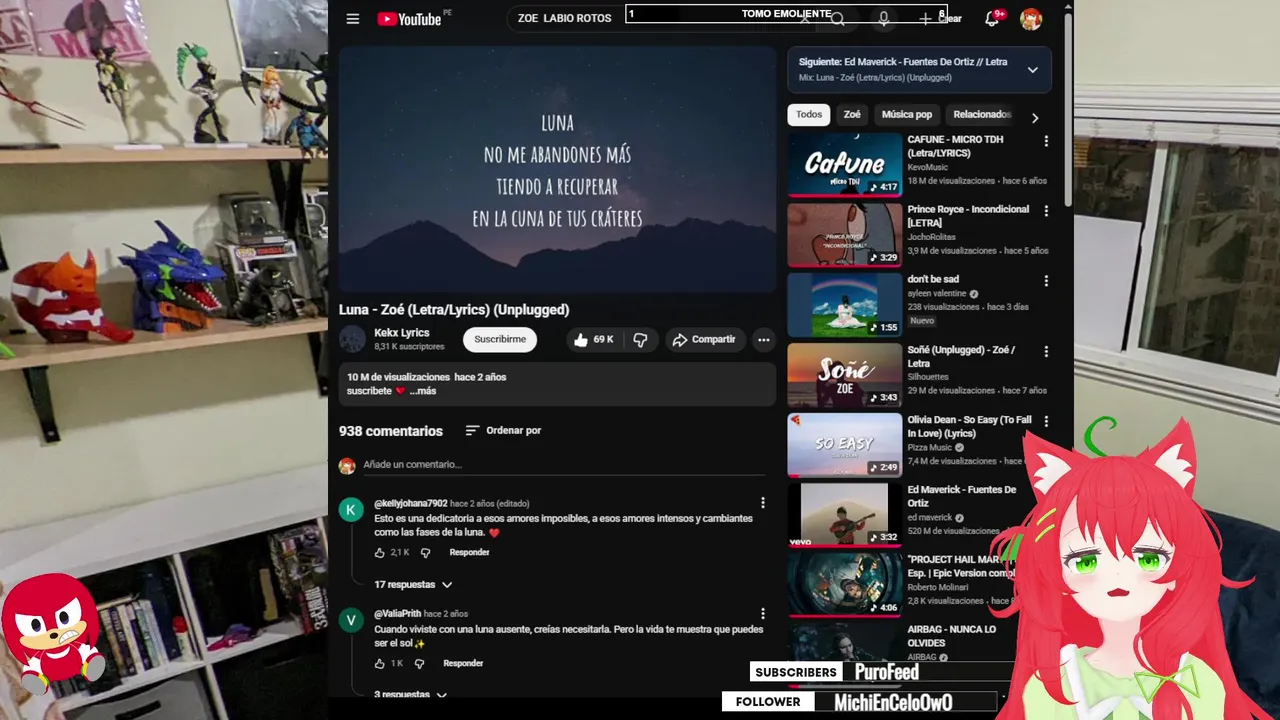Open options for Prince Royce - Incondicional
Image resolution: width=1280 pixels, height=720 pixels.
tap(1046, 211)
